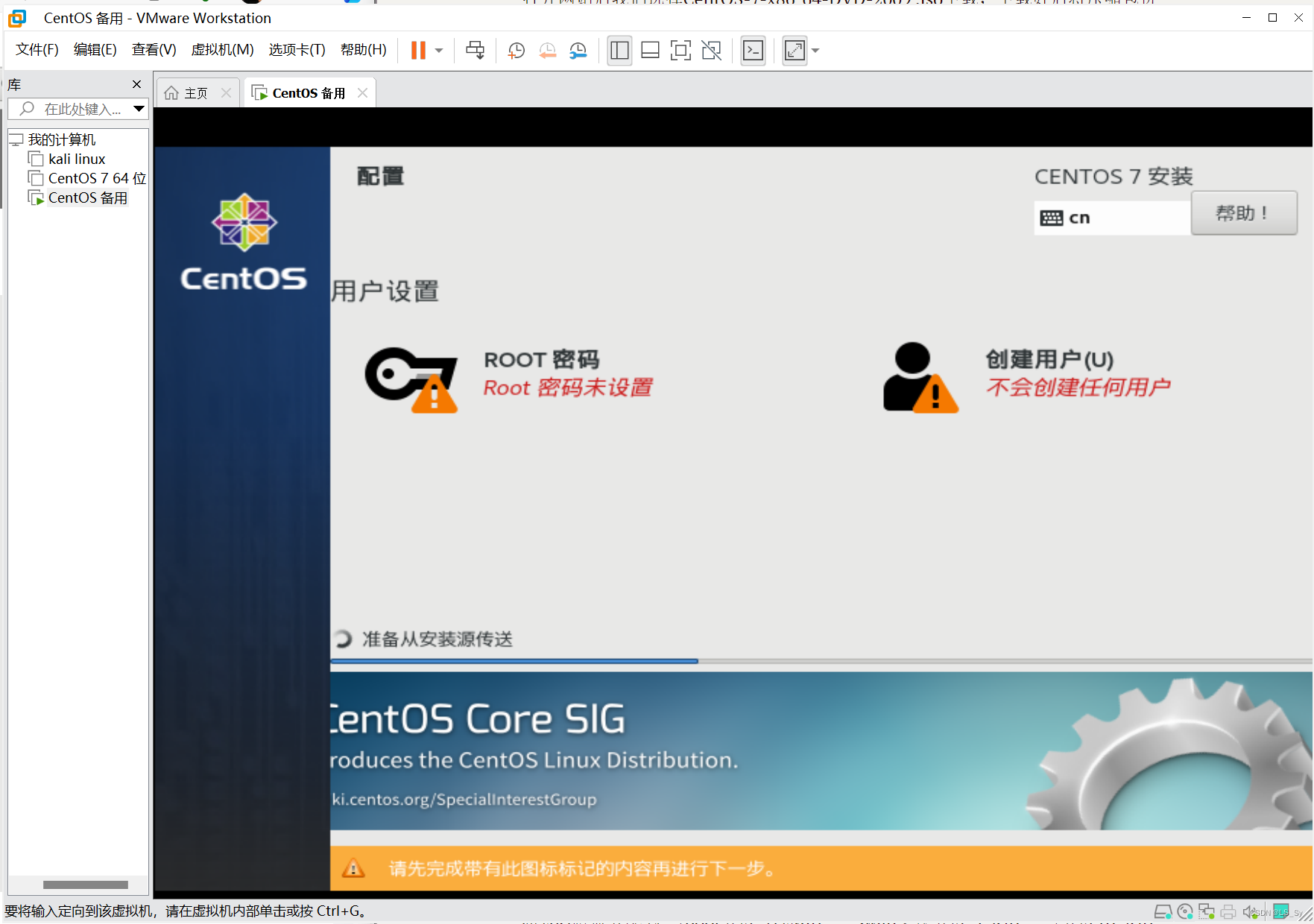This screenshot has height=924, width=1314.
Task: Open the 帮助(H) menu
Action: (364, 50)
